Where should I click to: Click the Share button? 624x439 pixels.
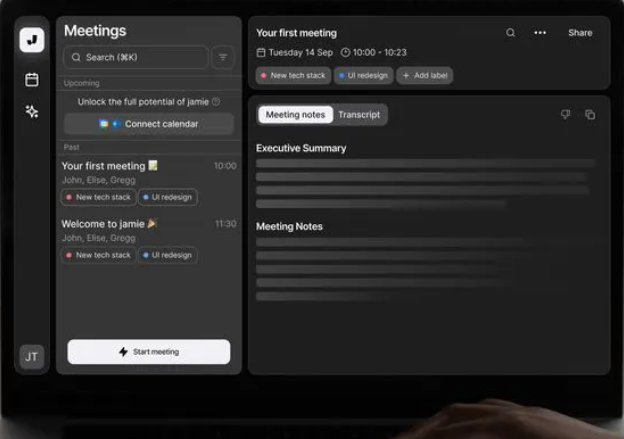pyautogui.click(x=580, y=33)
